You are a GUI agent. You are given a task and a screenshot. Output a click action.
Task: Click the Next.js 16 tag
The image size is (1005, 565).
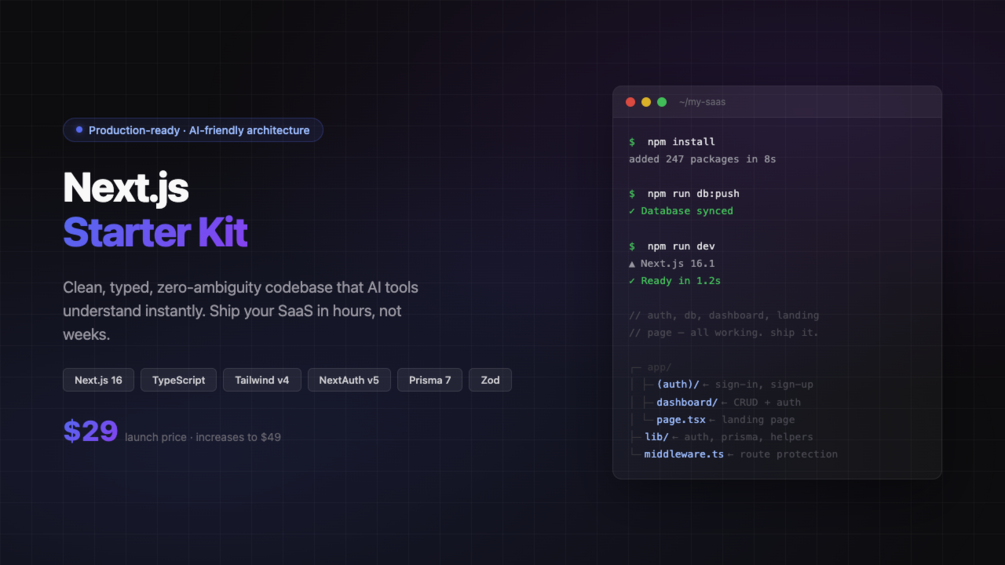(x=98, y=380)
